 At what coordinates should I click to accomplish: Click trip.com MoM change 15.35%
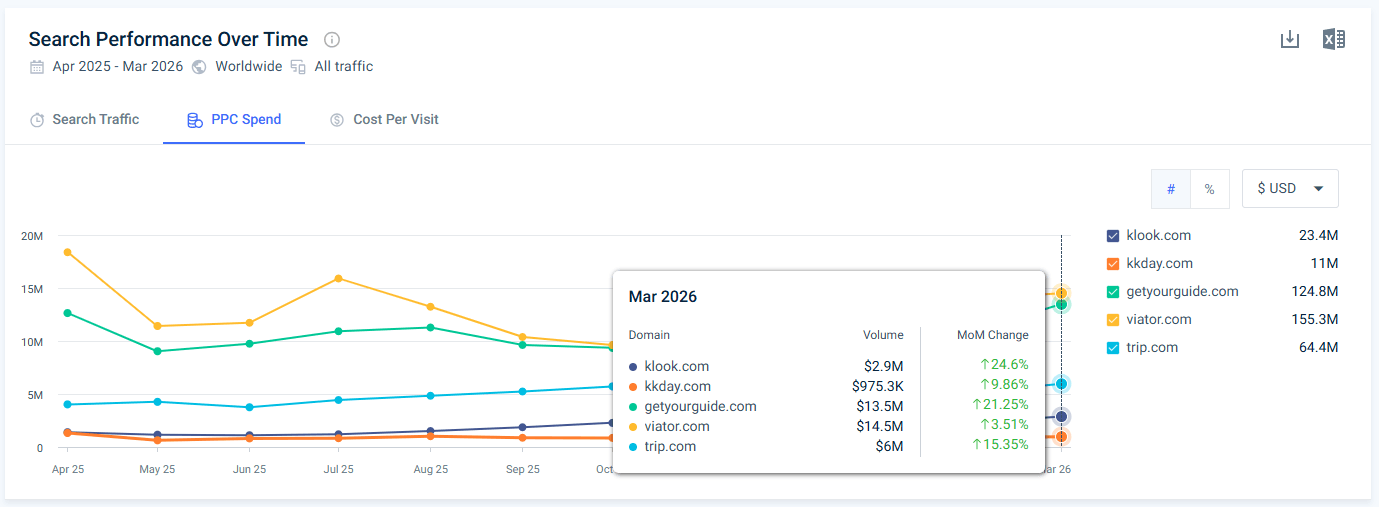tap(1001, 446)
